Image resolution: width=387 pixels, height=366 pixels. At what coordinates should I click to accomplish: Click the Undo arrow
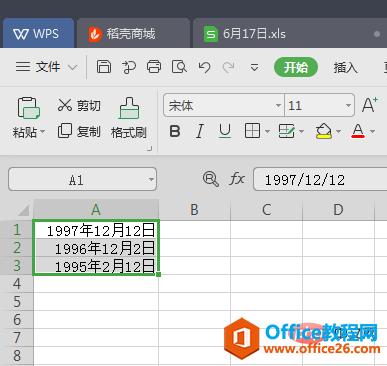[204, 67]
